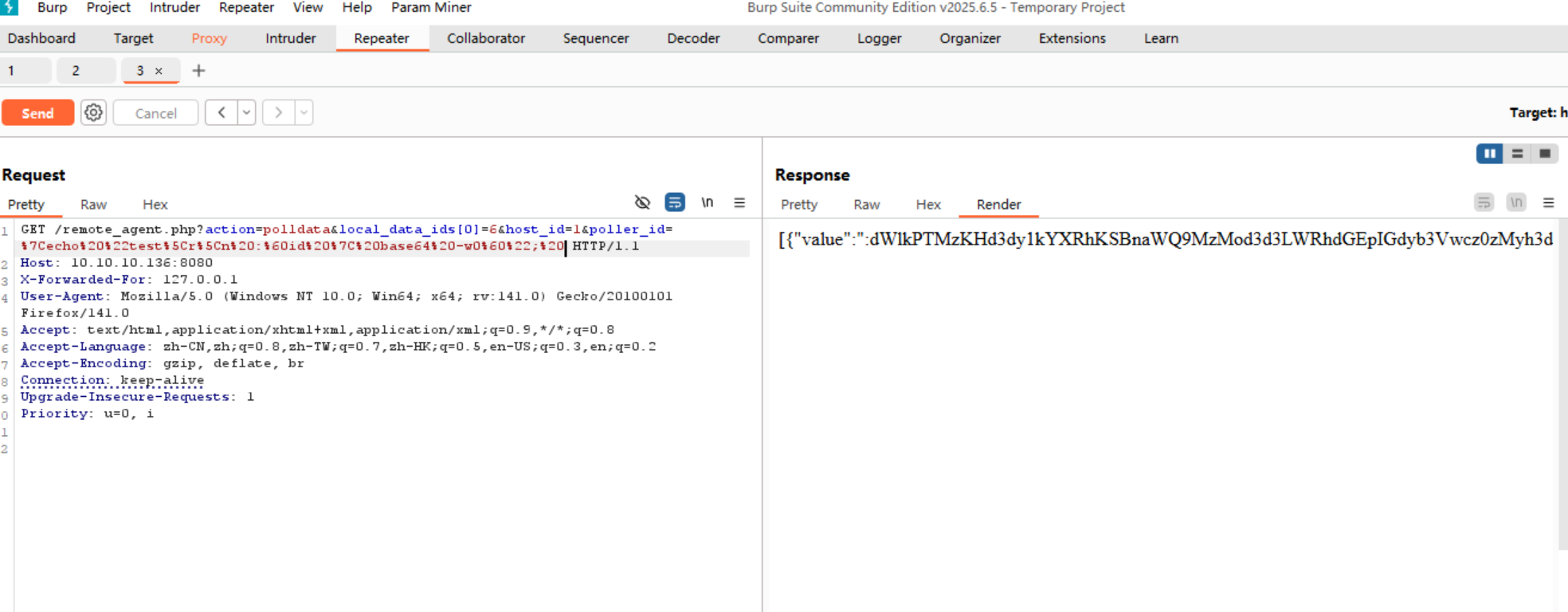This screenshot has height=612, width=1568.
Task: Switch to the Decoder tab
Action: (x=693, y=38)
